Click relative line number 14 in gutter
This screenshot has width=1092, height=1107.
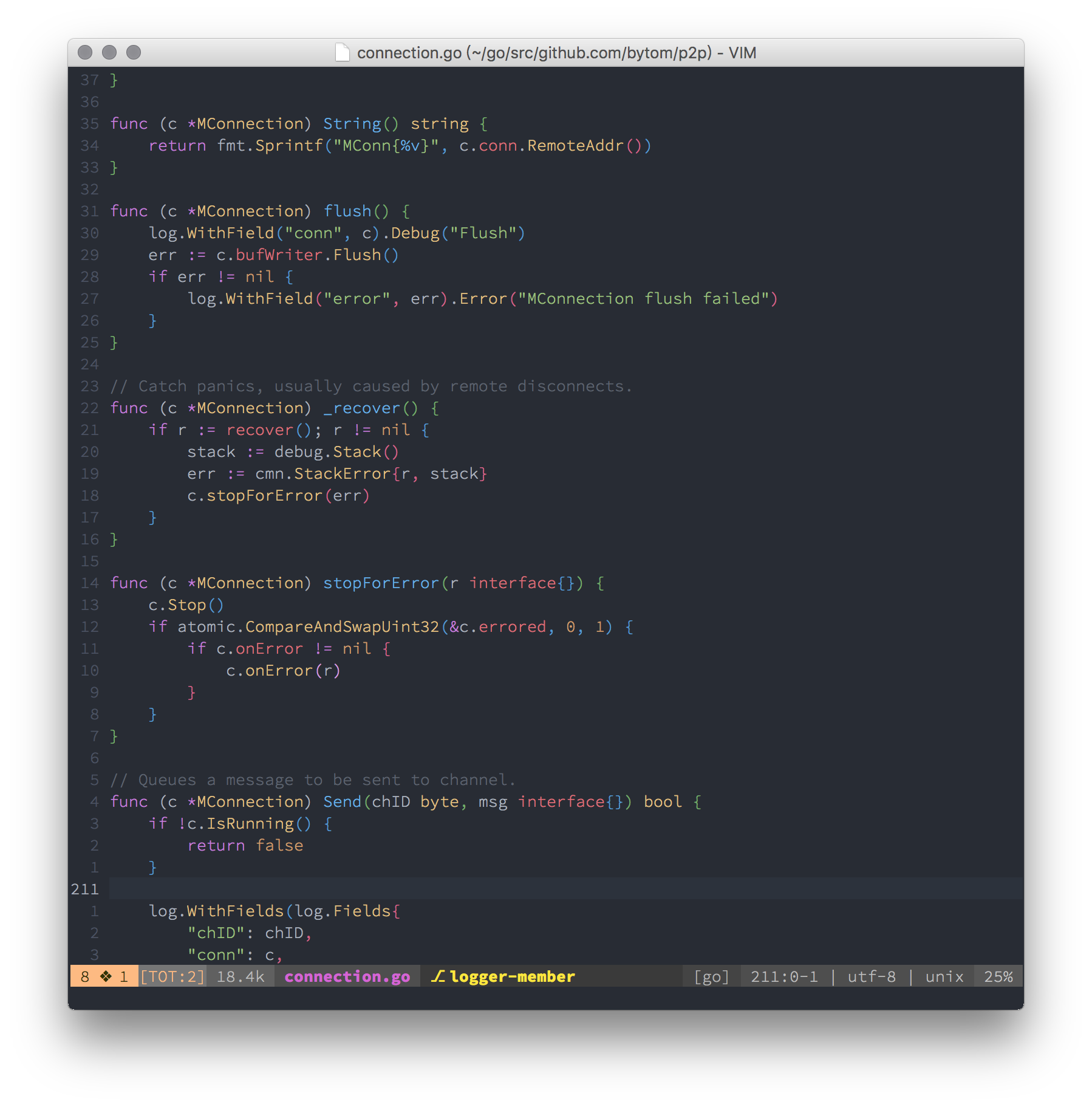click(x=89, y=583)
